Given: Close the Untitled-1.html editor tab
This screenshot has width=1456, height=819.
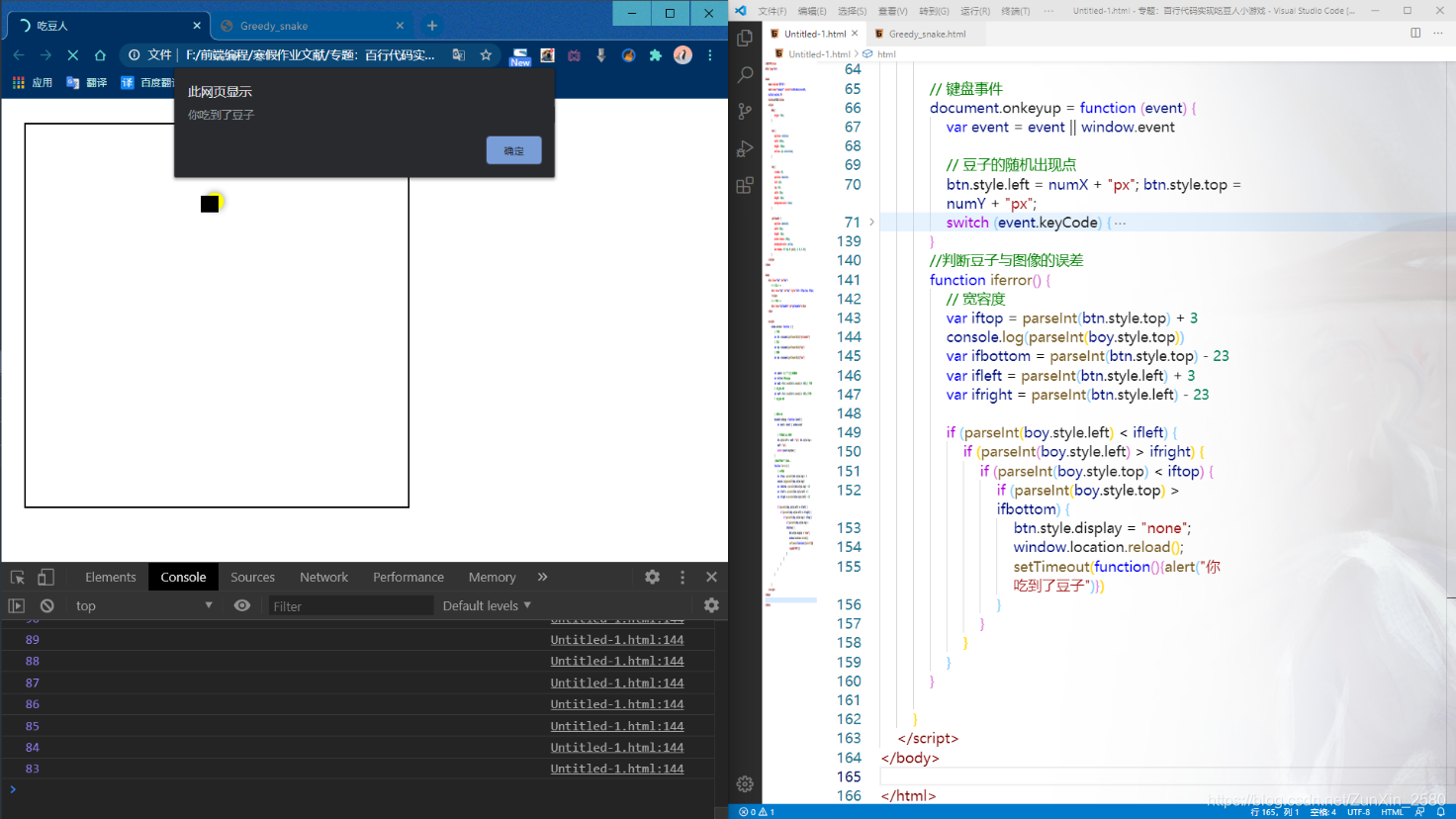Looking at the screenshot, I should tap(855, 34).
